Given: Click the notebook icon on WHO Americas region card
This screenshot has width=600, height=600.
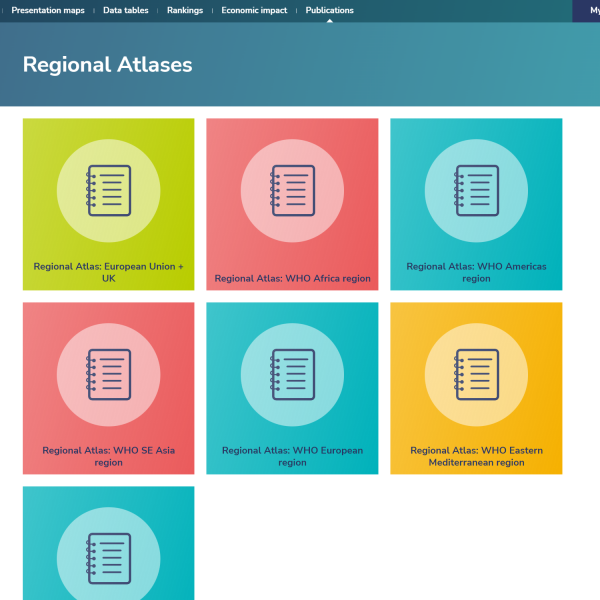Looking at the screenshot, I should tap(476, 191).
